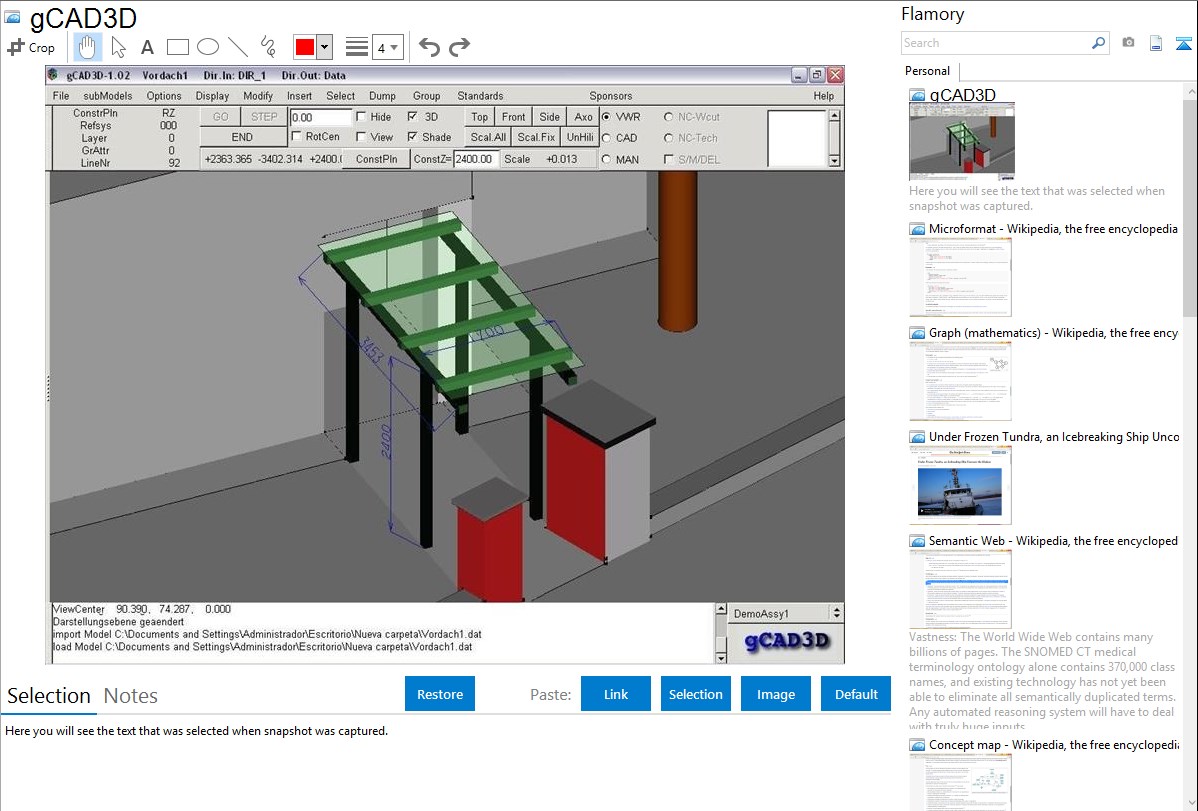The height and width of the screenshot is (811, 1198).
Task: Click the Restore button
Action: pos(440,694)
